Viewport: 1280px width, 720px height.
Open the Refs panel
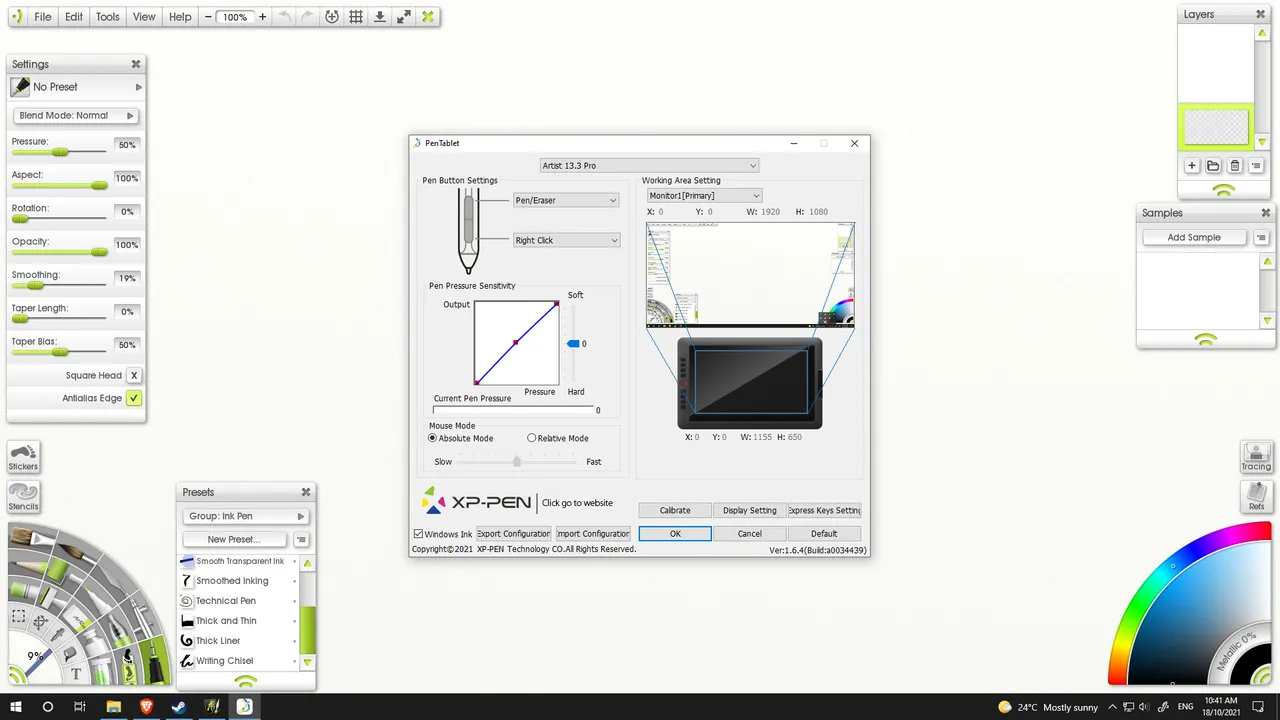1256,497
